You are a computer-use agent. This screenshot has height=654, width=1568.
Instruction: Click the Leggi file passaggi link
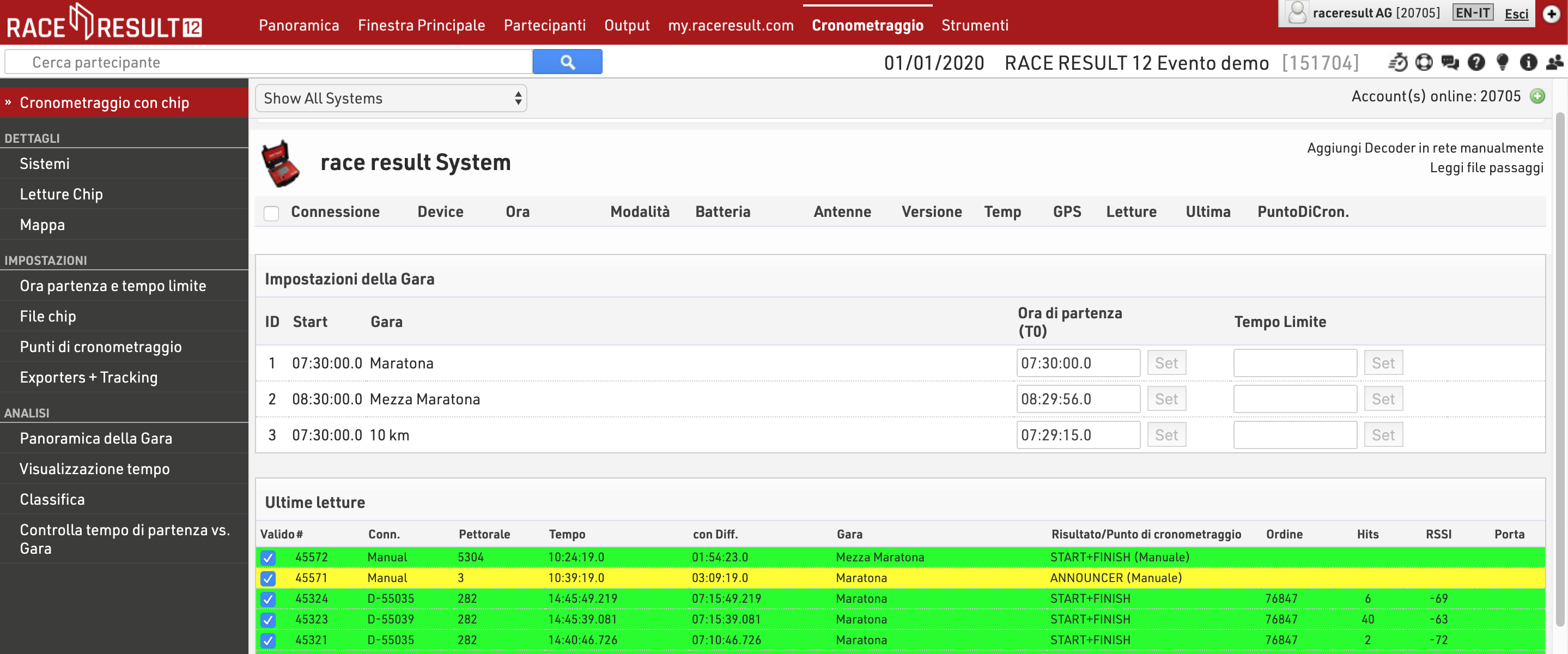(1486, 167)
